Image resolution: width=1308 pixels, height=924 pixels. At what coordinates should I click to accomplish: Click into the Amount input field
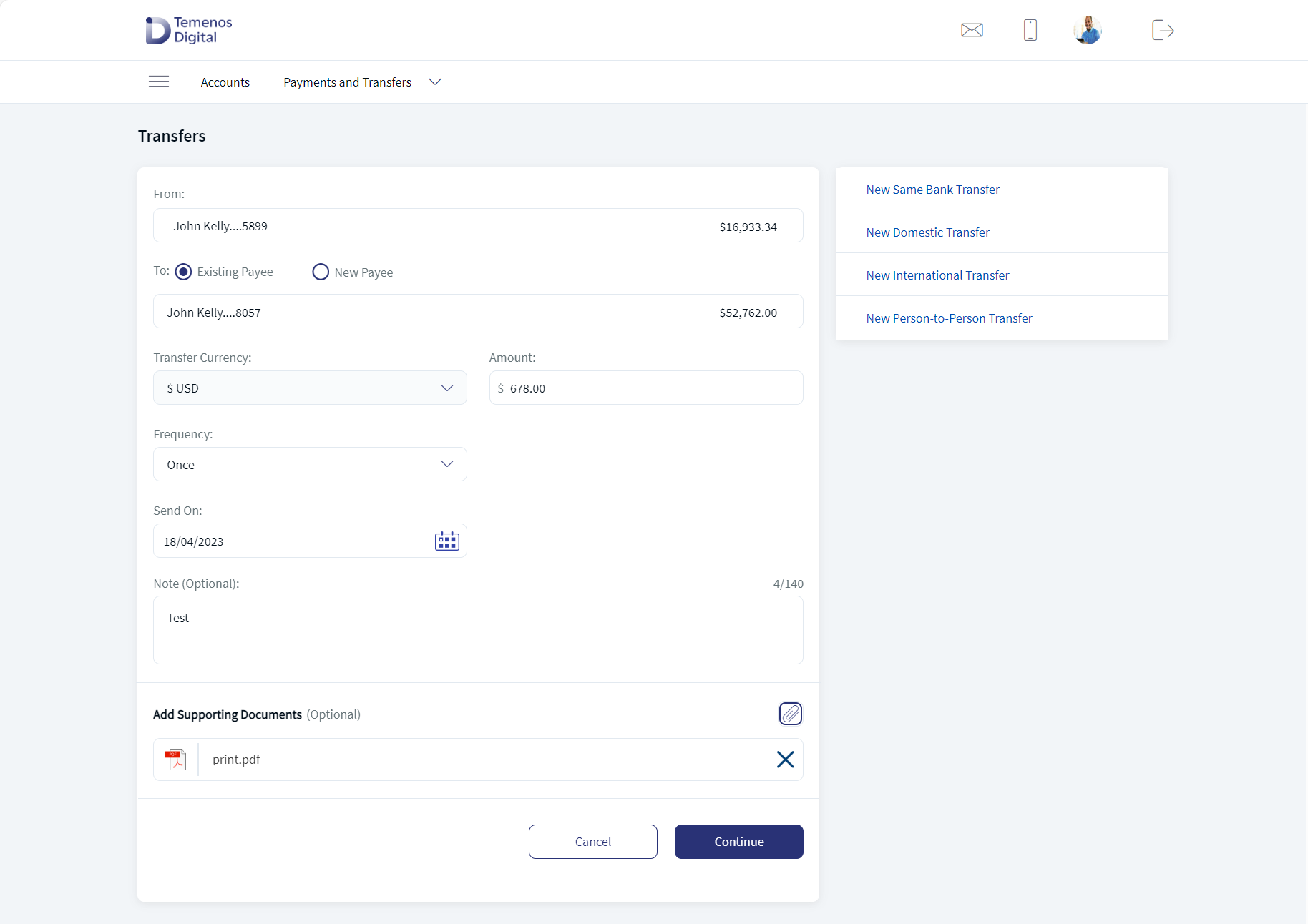646,388
